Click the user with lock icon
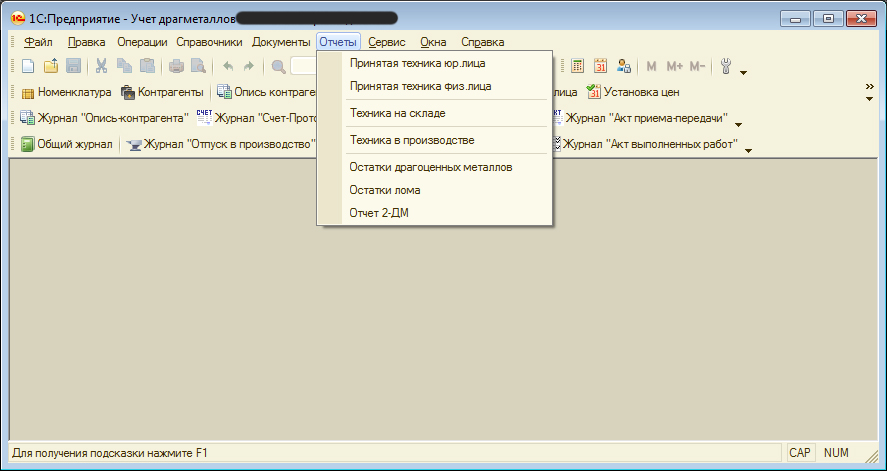 tap(625, 67)
